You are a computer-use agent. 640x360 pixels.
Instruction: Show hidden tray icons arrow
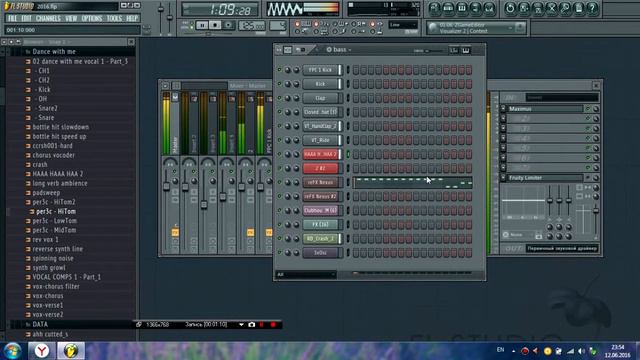pos(513,351)
